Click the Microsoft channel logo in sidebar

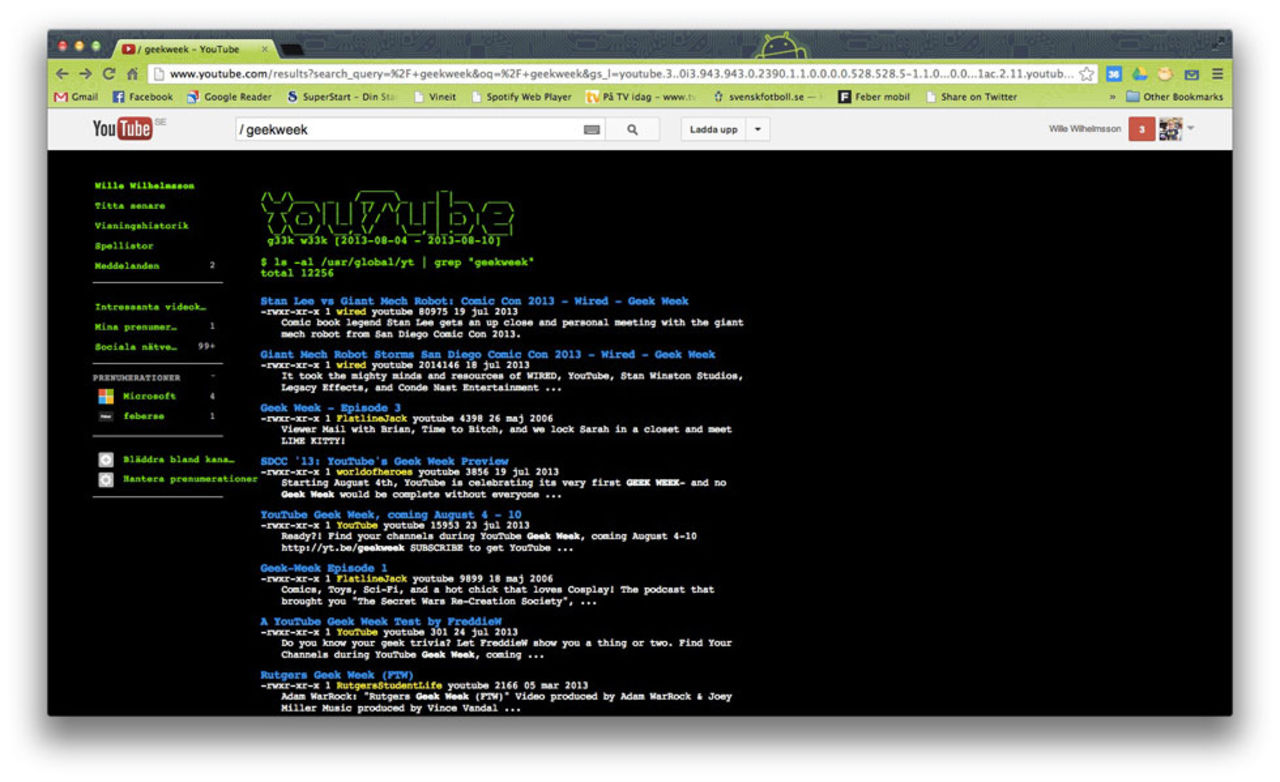click(106, 396)
